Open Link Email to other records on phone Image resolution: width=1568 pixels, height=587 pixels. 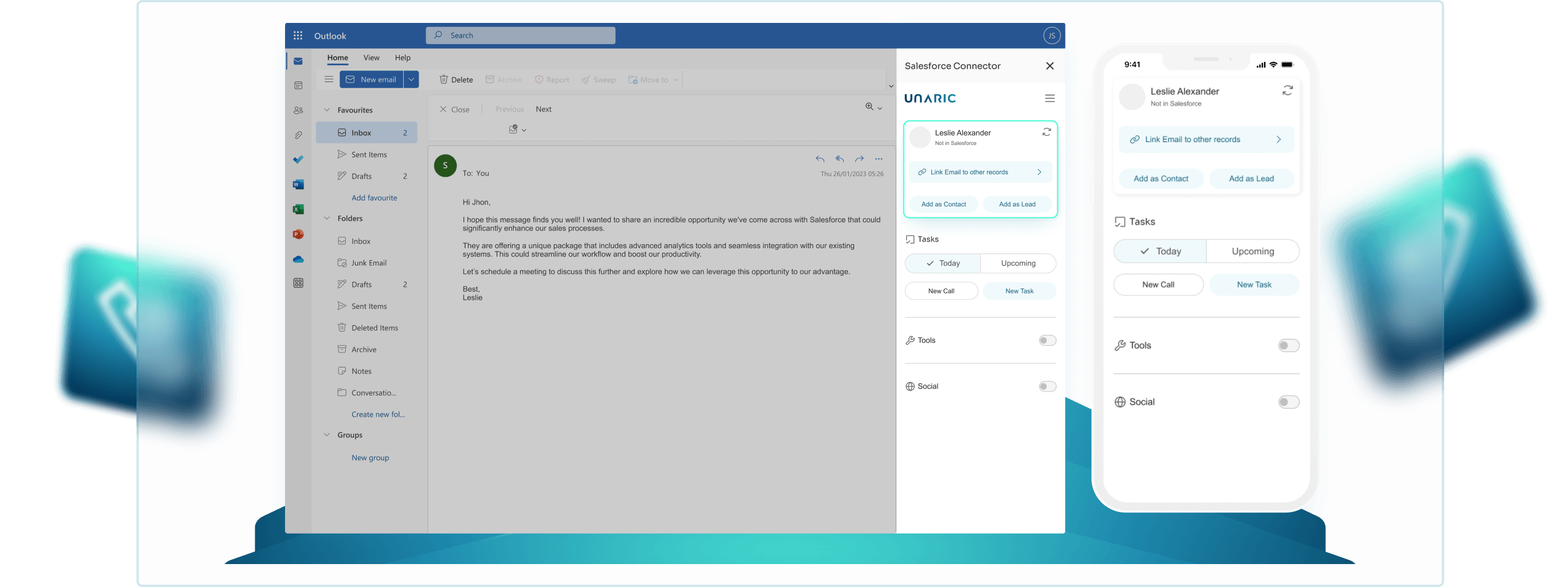[x=1206, y=139]
